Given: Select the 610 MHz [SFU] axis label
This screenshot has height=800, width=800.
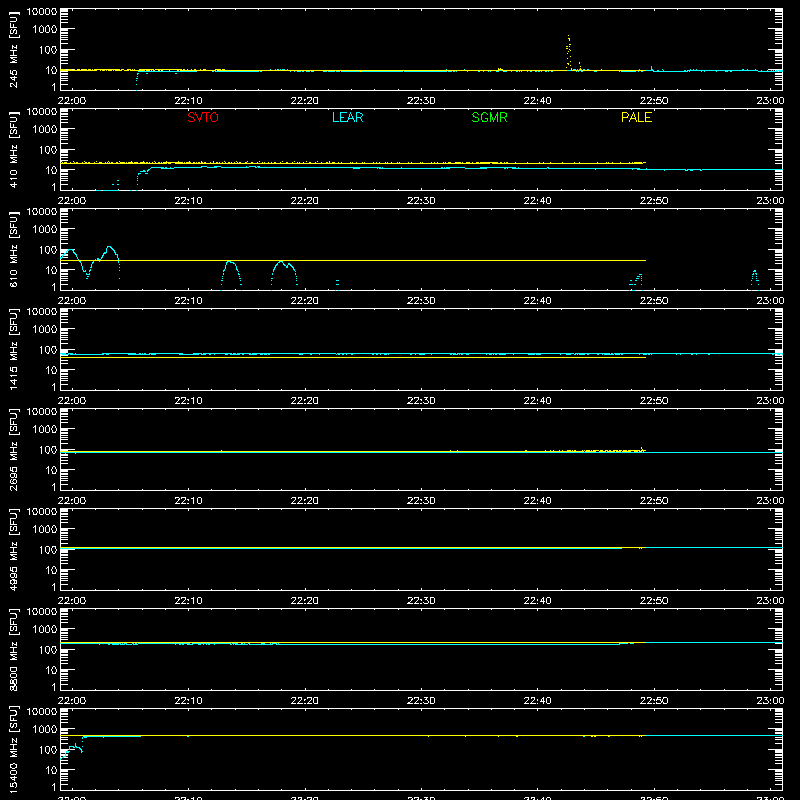Looking at the screenshot, I should pos(14,249).
